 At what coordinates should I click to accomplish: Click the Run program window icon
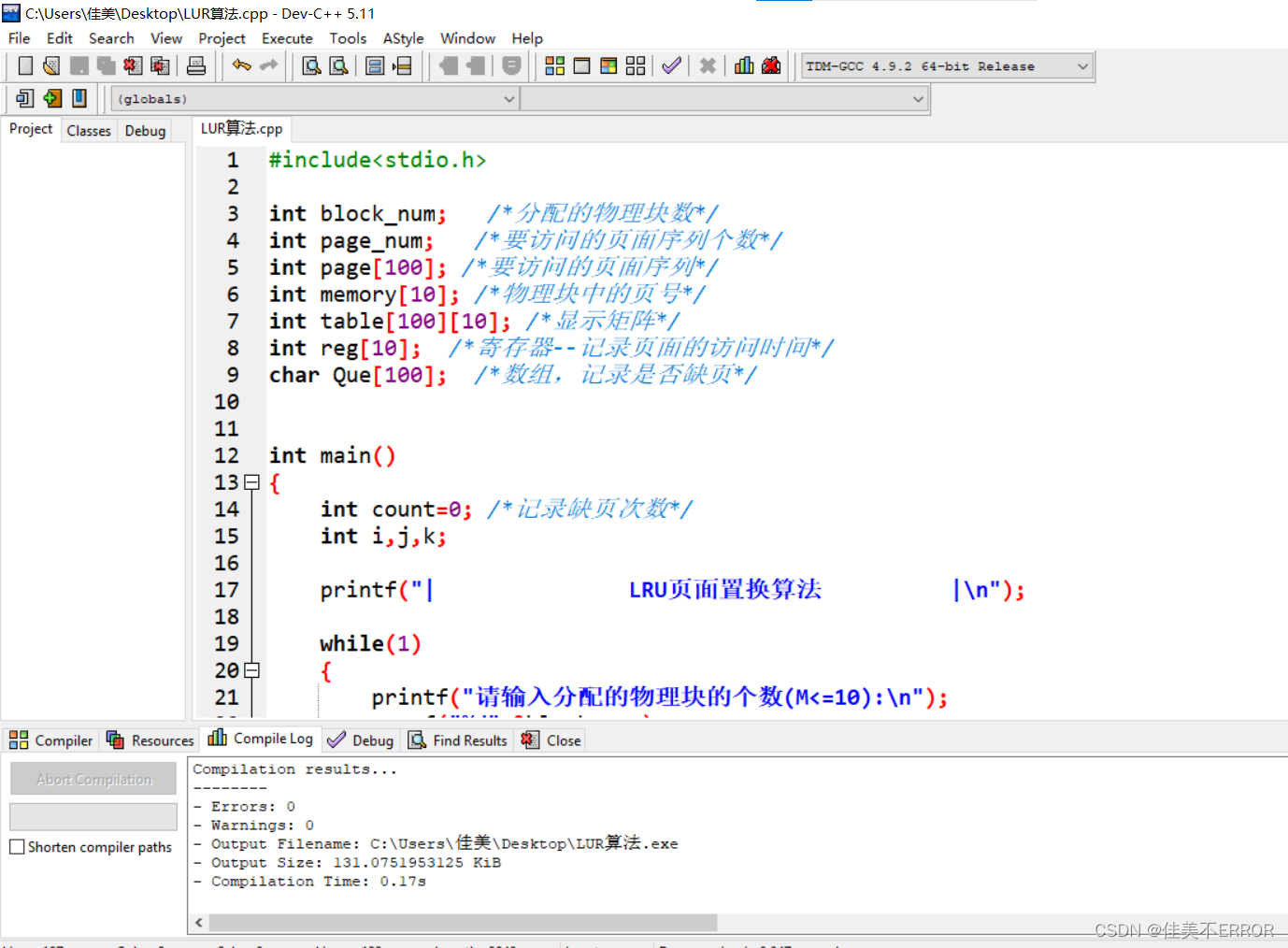(581, 65)
